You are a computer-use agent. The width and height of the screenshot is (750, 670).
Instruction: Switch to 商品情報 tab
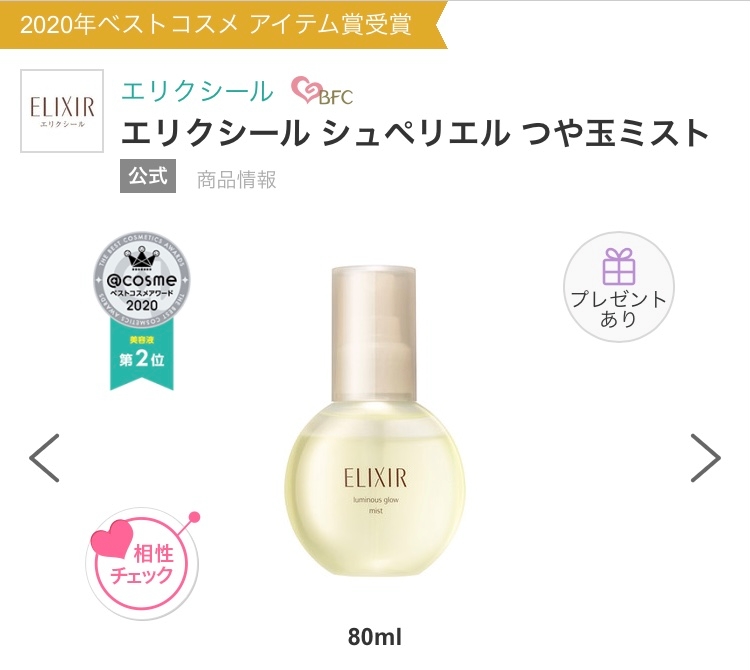[x=236, y=180]
